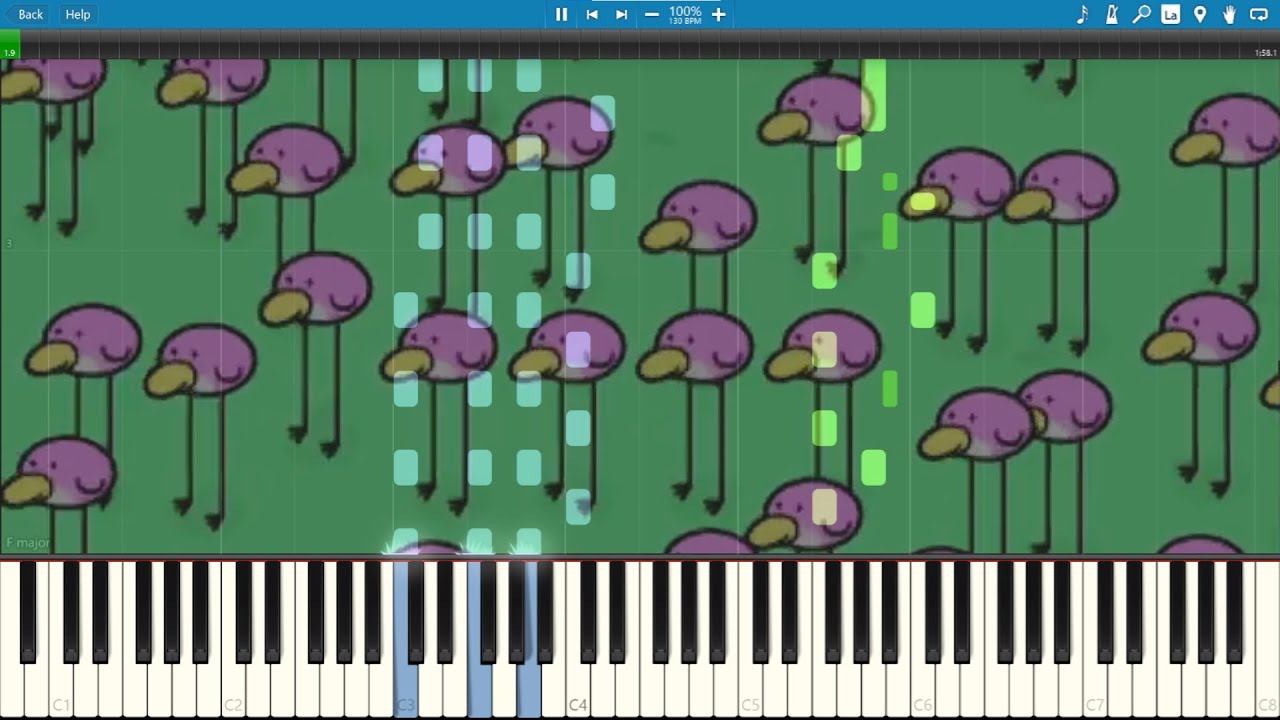Viewport: 1280px width, 720px height.
Task: Play the C4 piano key
Action: pyautogui.click(x=578, y=690)
